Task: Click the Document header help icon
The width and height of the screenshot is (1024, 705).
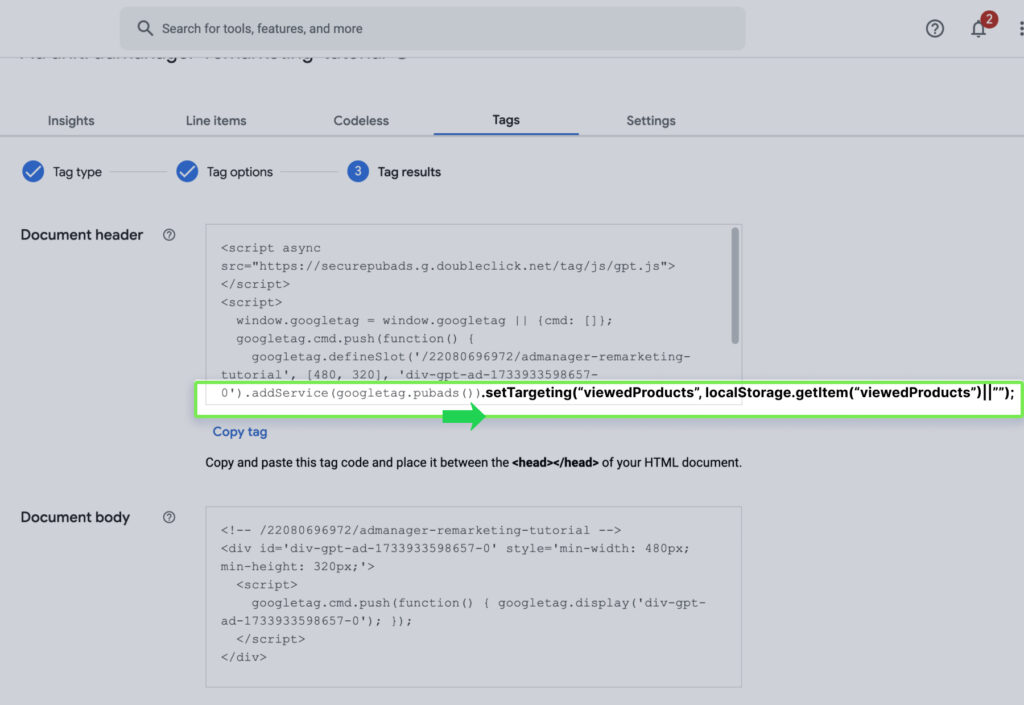Action: tap(169, 235)
